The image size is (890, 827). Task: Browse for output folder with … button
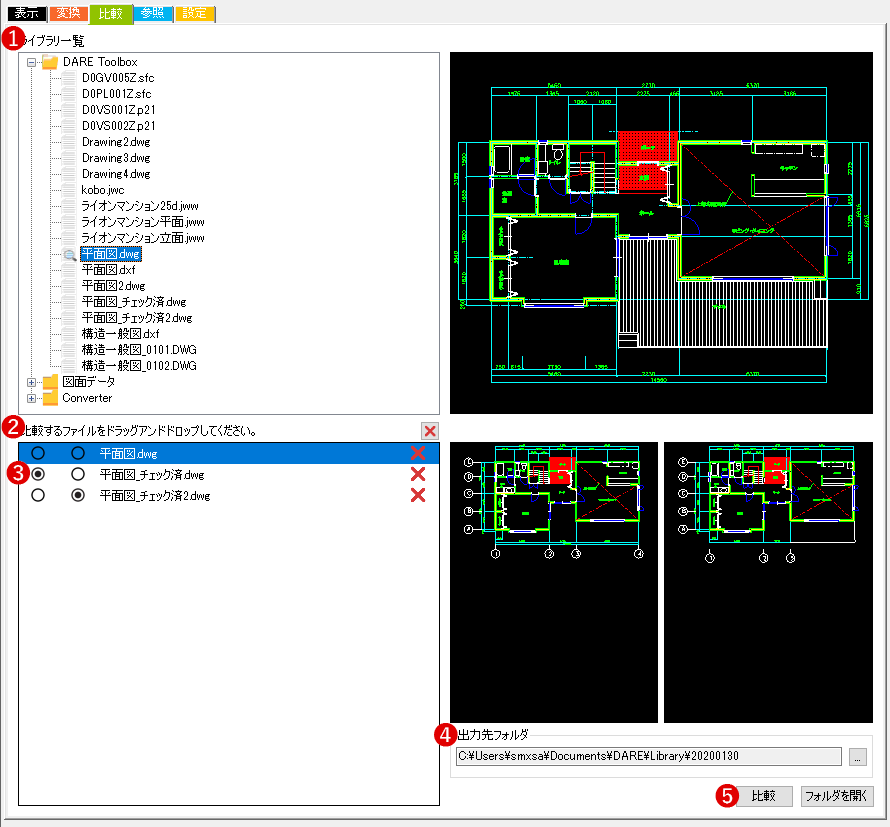click(x=858, y=757)
